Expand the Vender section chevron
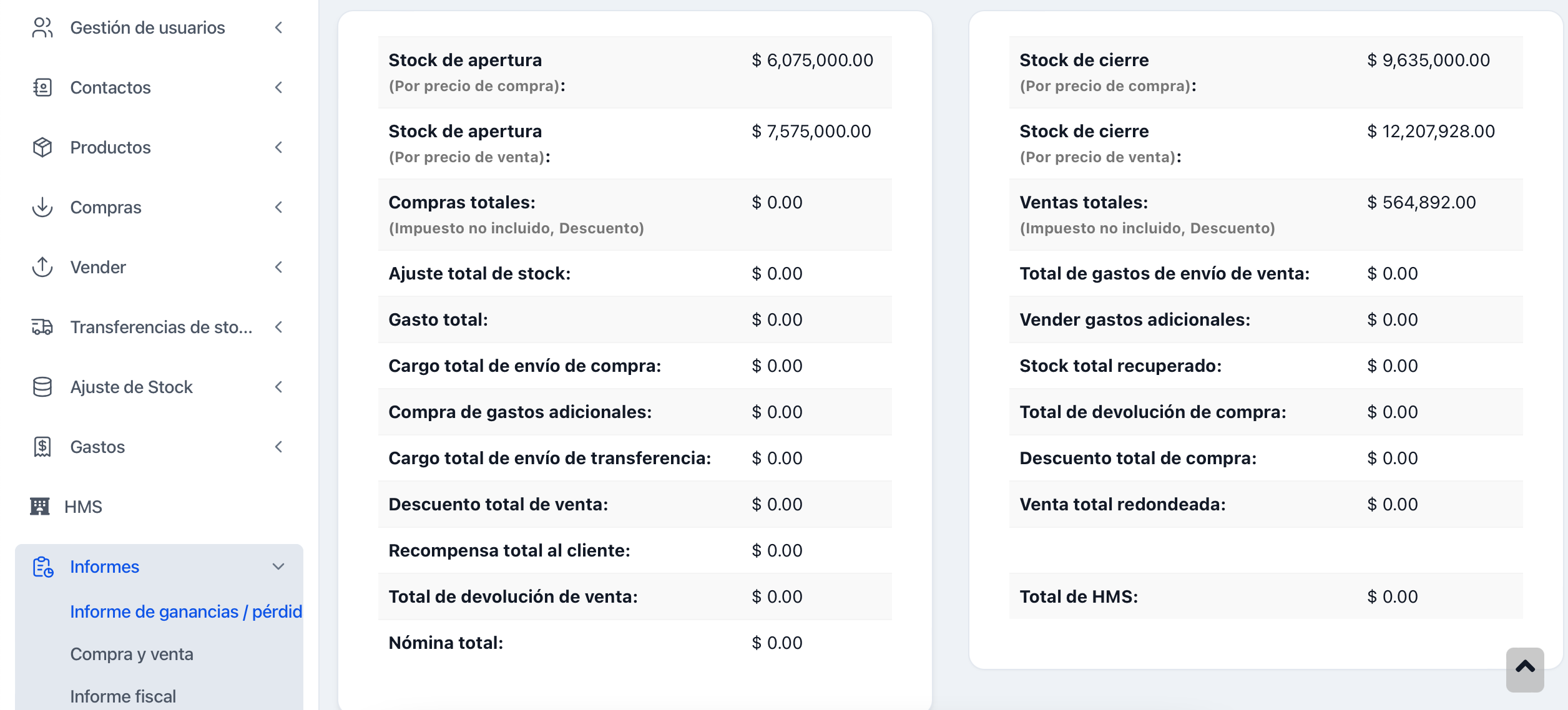Viewport: 1568px width, 710px height. pos(279,267)
